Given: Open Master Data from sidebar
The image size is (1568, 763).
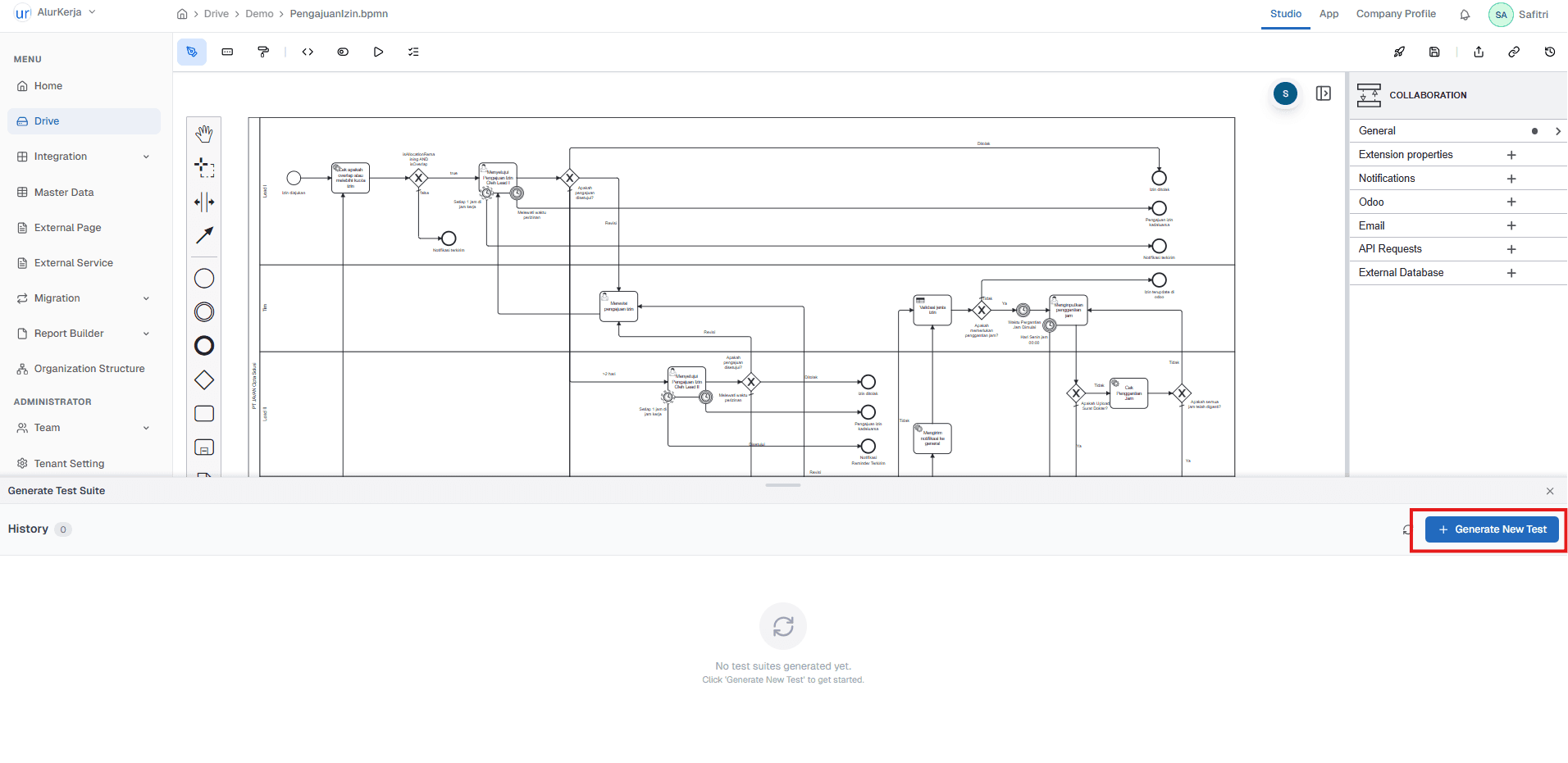Looking at the screenshot, I should [x=64, y=193].
